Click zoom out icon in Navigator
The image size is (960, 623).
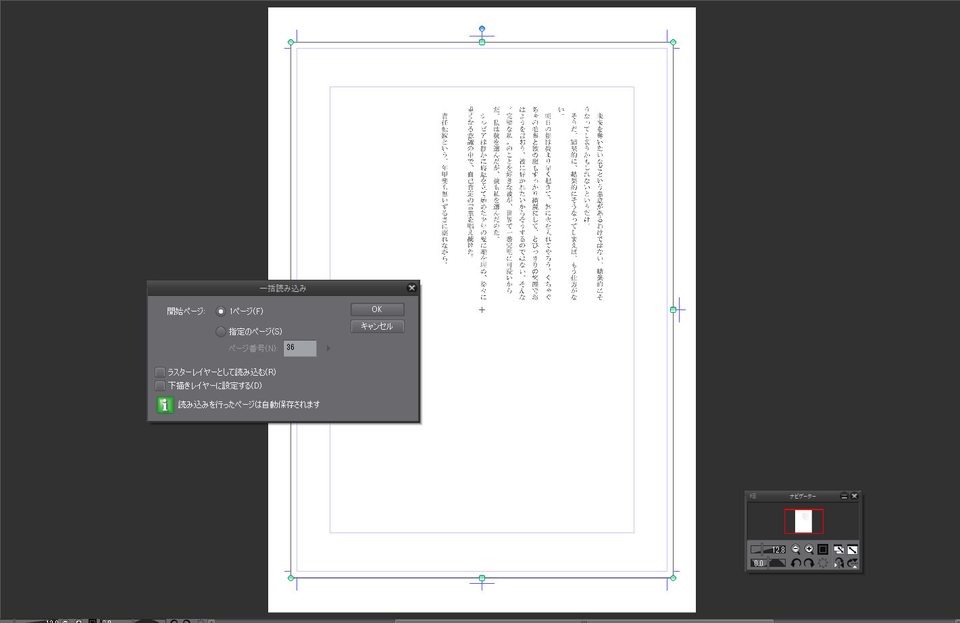[796, 549]
